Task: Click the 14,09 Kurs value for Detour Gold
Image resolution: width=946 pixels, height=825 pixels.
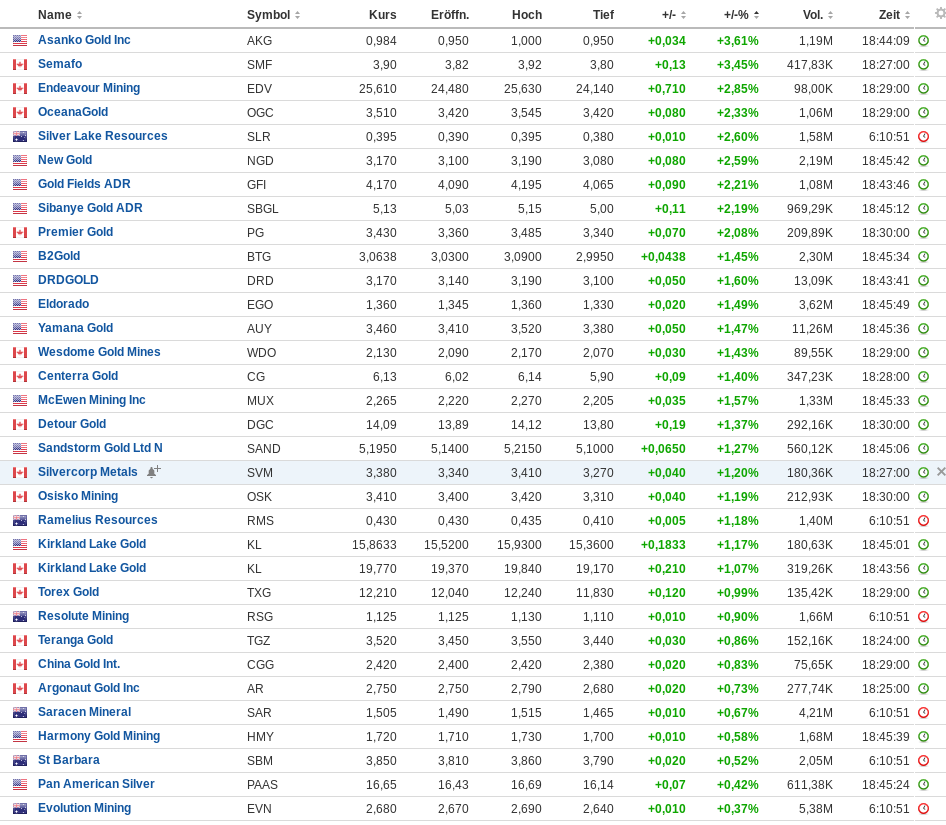Action: click(381, 425)
